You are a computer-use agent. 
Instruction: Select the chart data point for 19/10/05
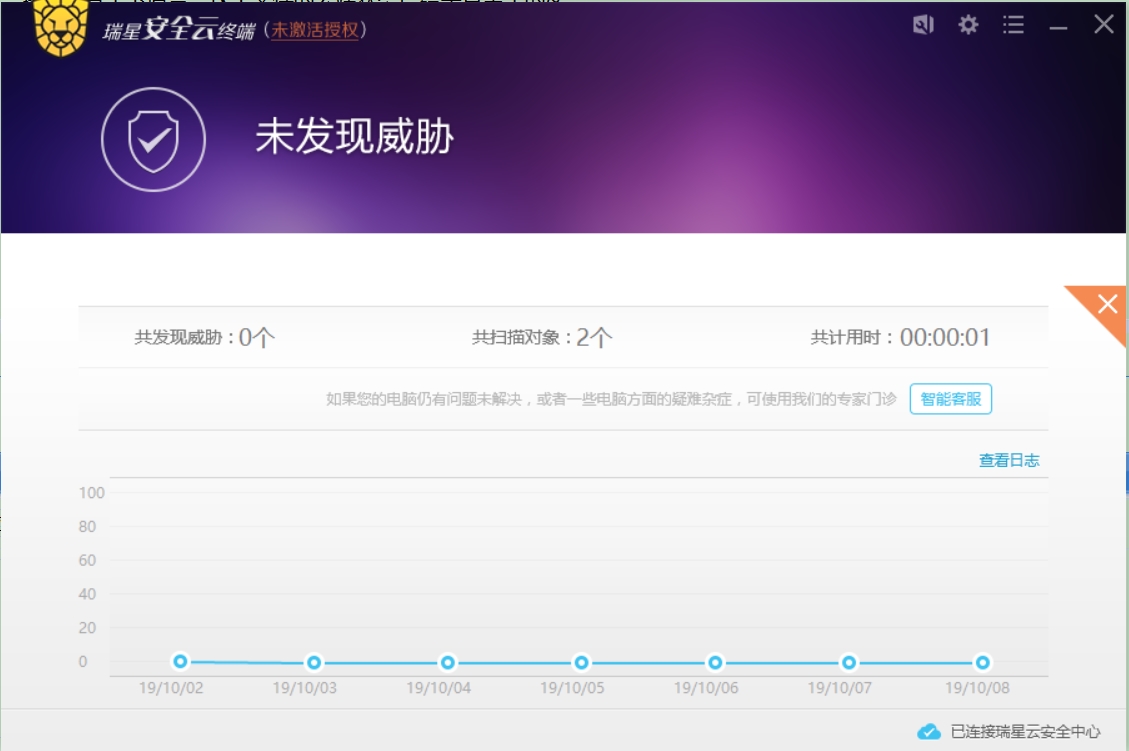coord(581,662)
